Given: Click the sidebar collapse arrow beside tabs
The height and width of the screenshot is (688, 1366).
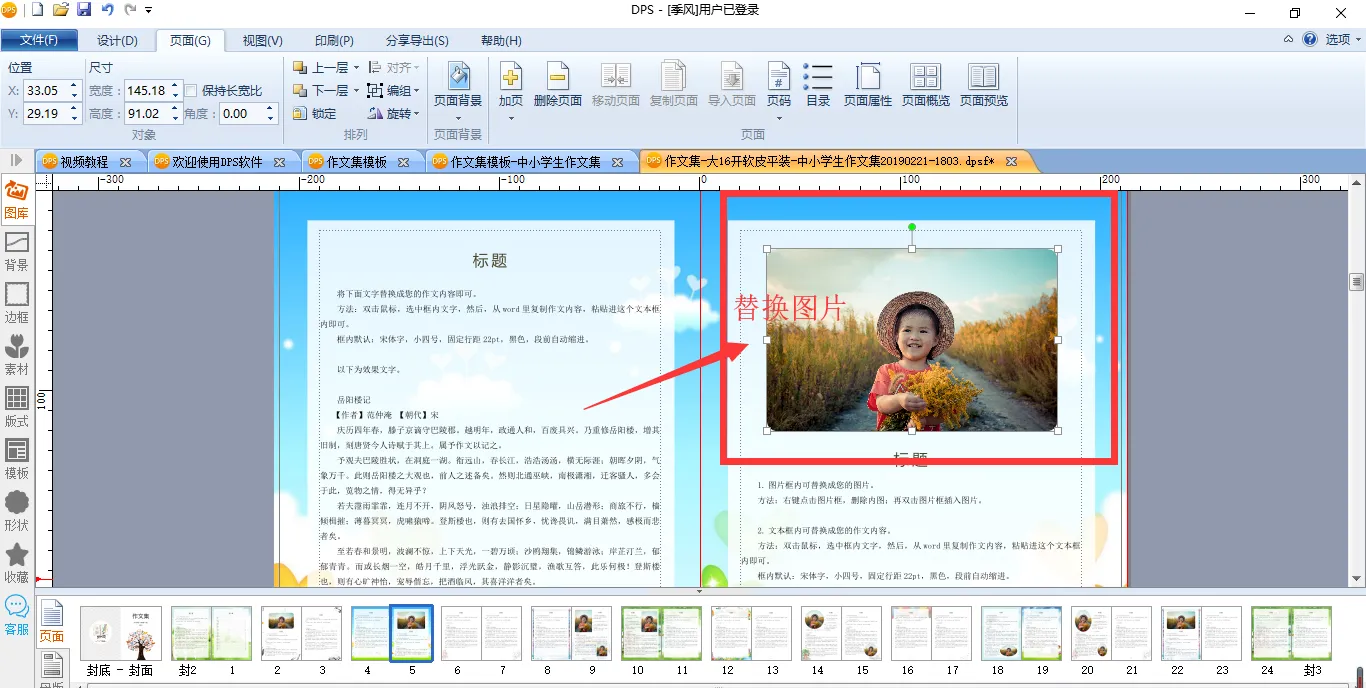Looking at the screenshot, I should click(x=16, y=160).
